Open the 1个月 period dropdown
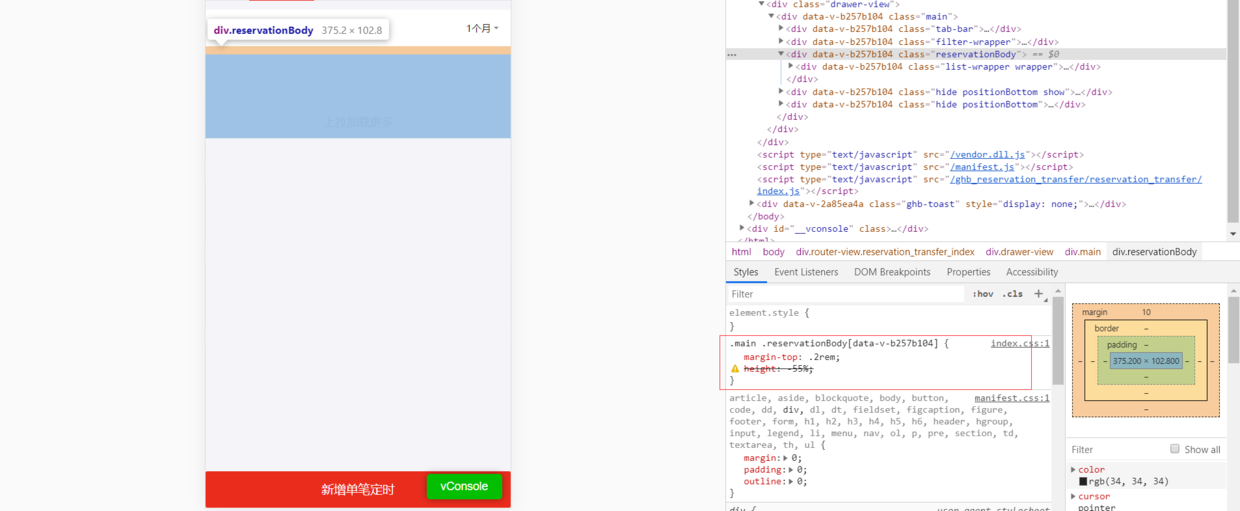 (482, 28)
